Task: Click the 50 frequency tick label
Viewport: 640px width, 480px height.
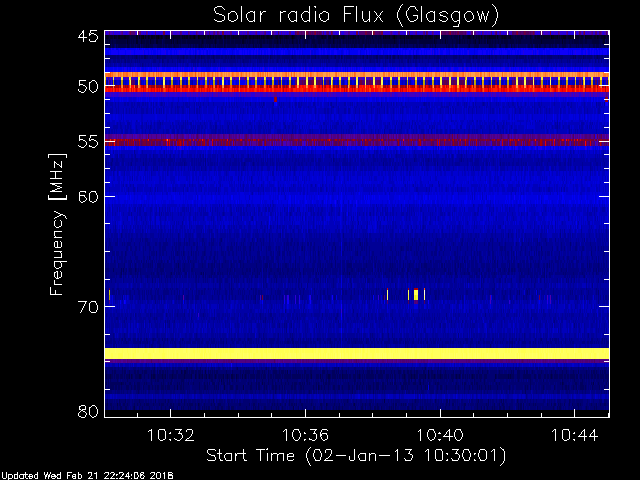Action: [x=88, y=86]
